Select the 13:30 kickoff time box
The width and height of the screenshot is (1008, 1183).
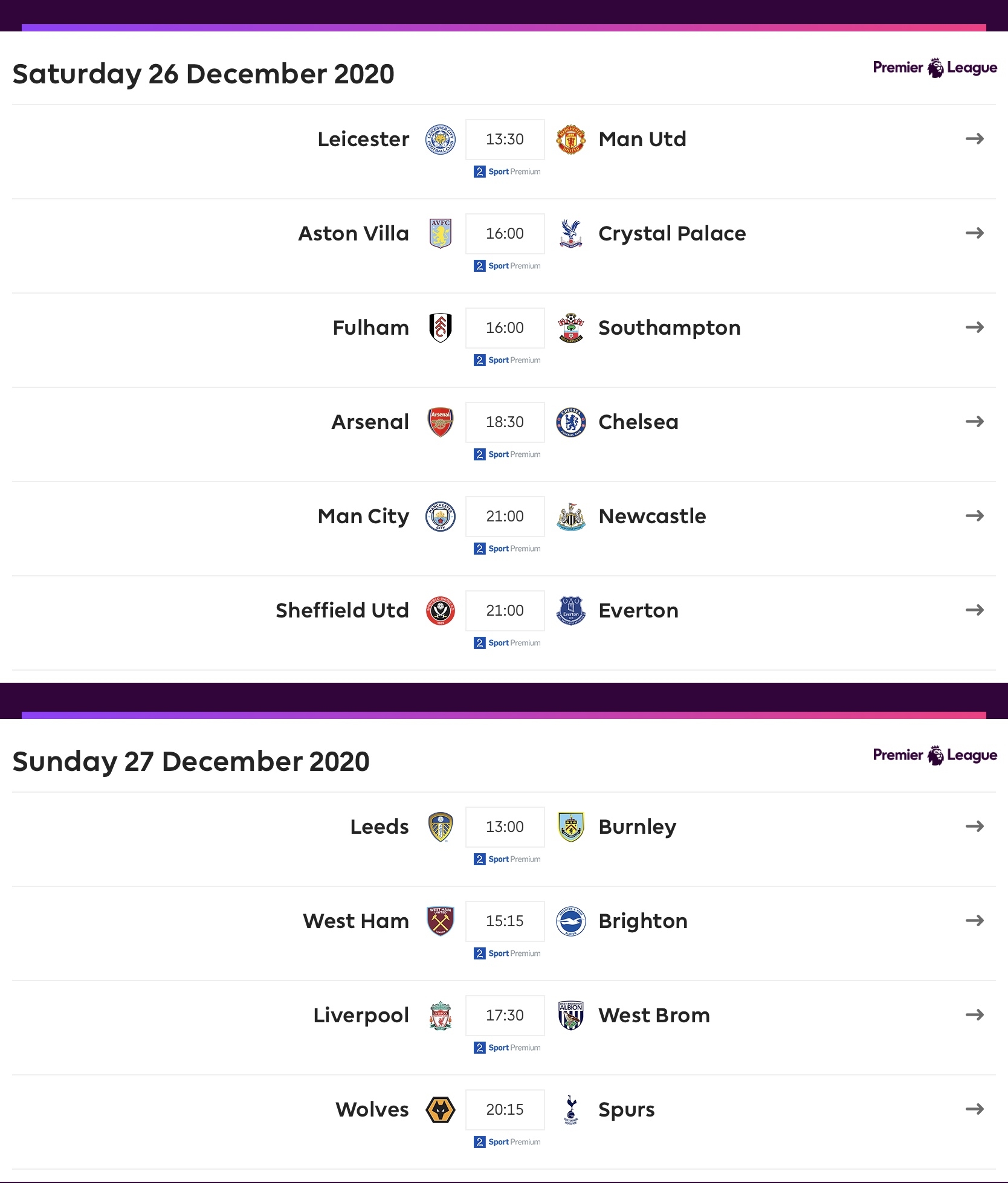point(505,140)
